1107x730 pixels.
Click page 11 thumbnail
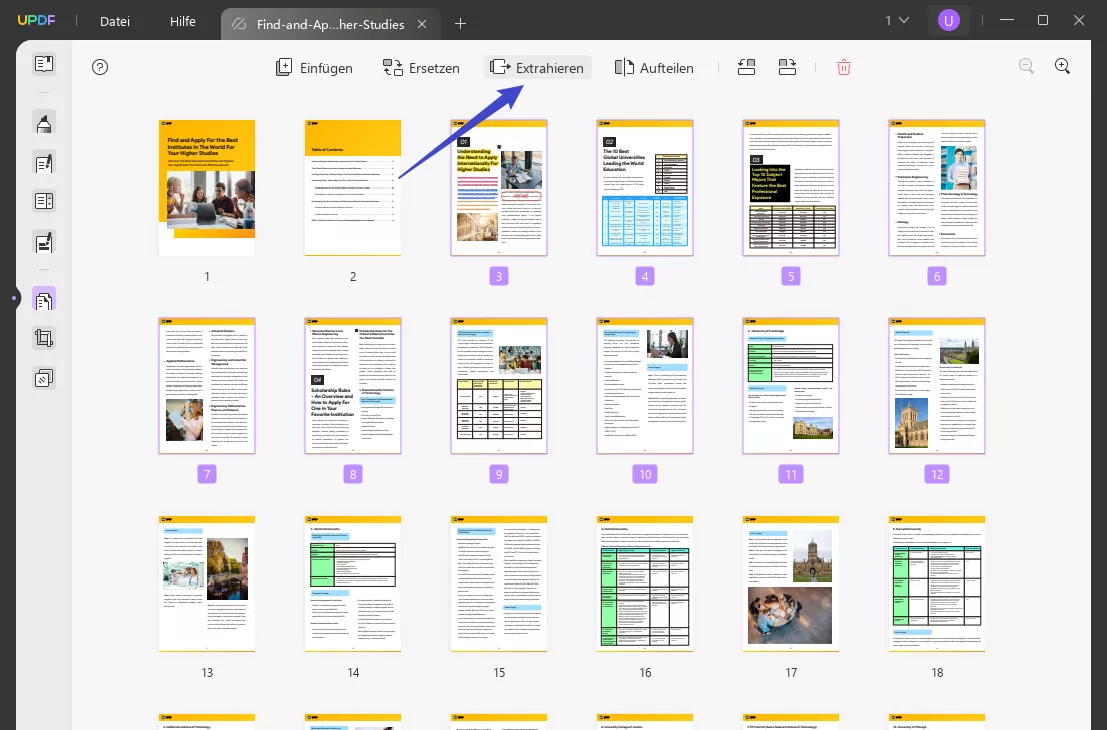(x=791, y=385)
